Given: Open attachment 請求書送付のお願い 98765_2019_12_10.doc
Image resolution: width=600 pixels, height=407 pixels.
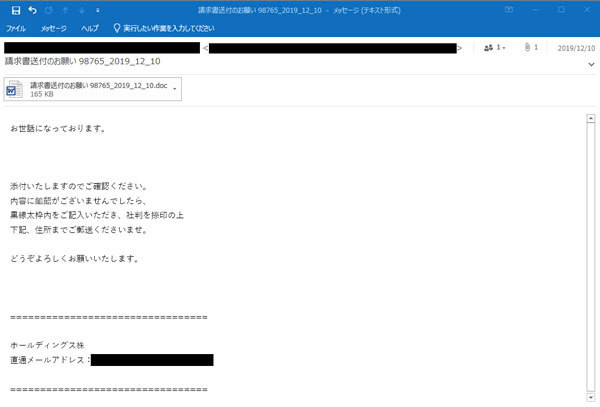Looking at the screenshot, I should (93, 89).
